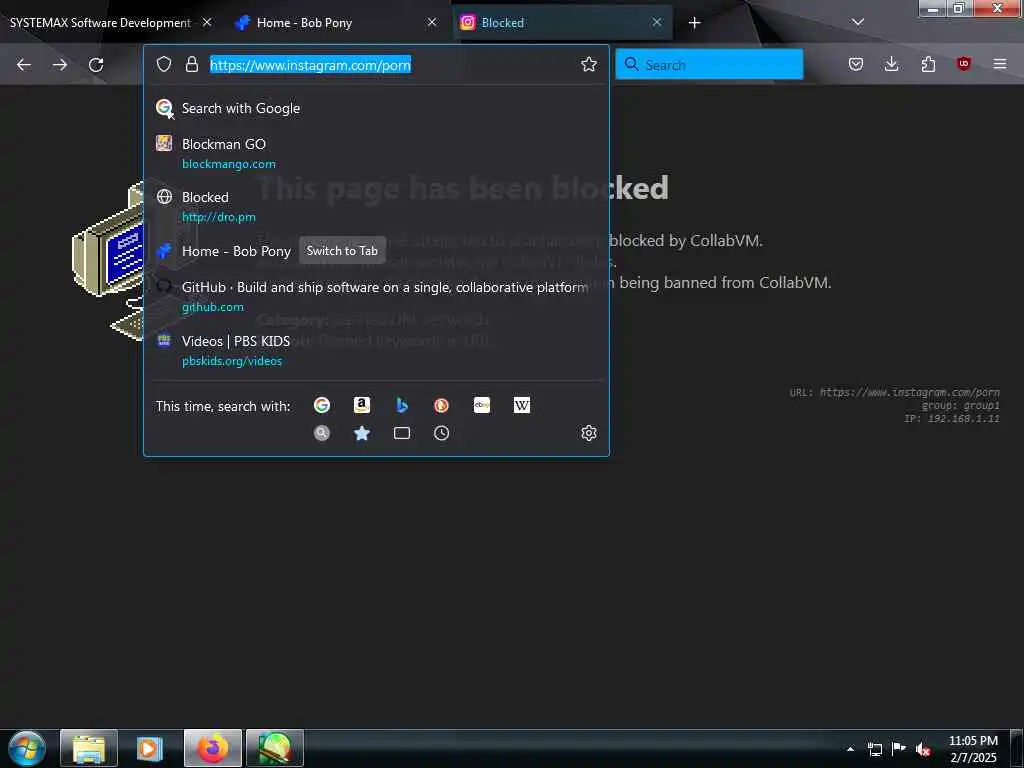The height and width of the screenshot is (768, 1024).
Task: Click the blockmango.com link text
Action: (x=229, y=164)
